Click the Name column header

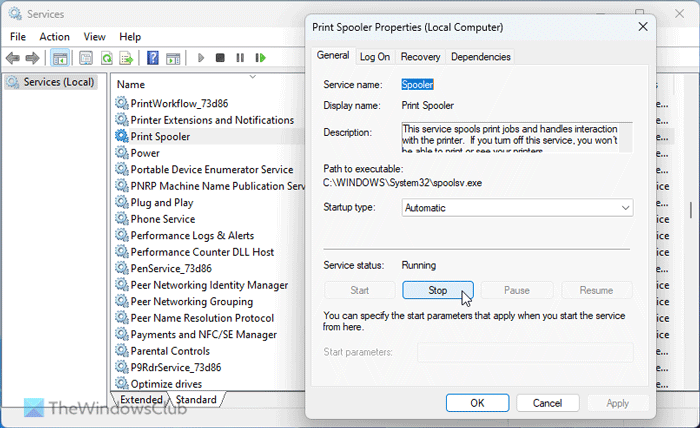(x=131, y=85)
